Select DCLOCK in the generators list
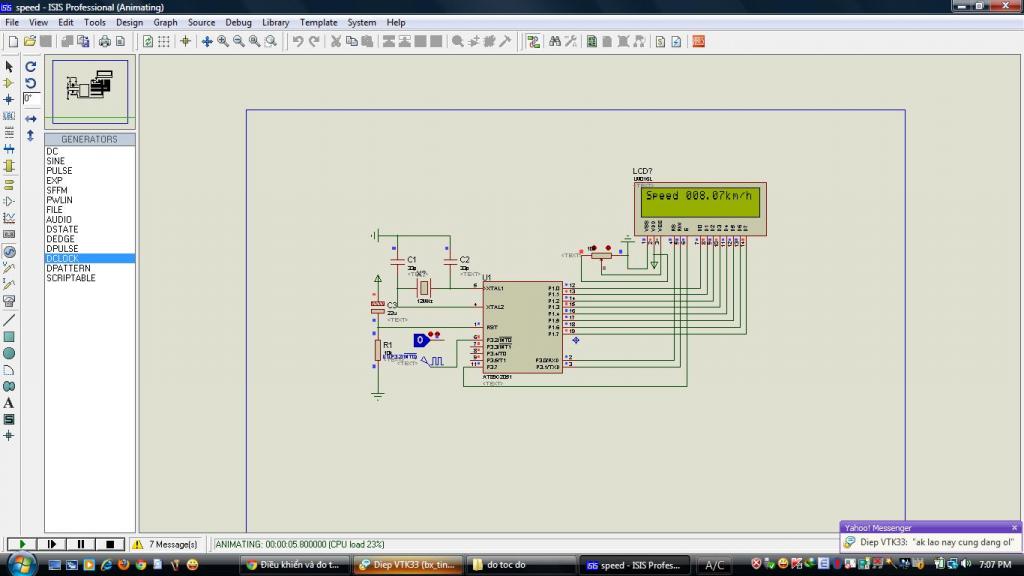 [x=62, y=258]
